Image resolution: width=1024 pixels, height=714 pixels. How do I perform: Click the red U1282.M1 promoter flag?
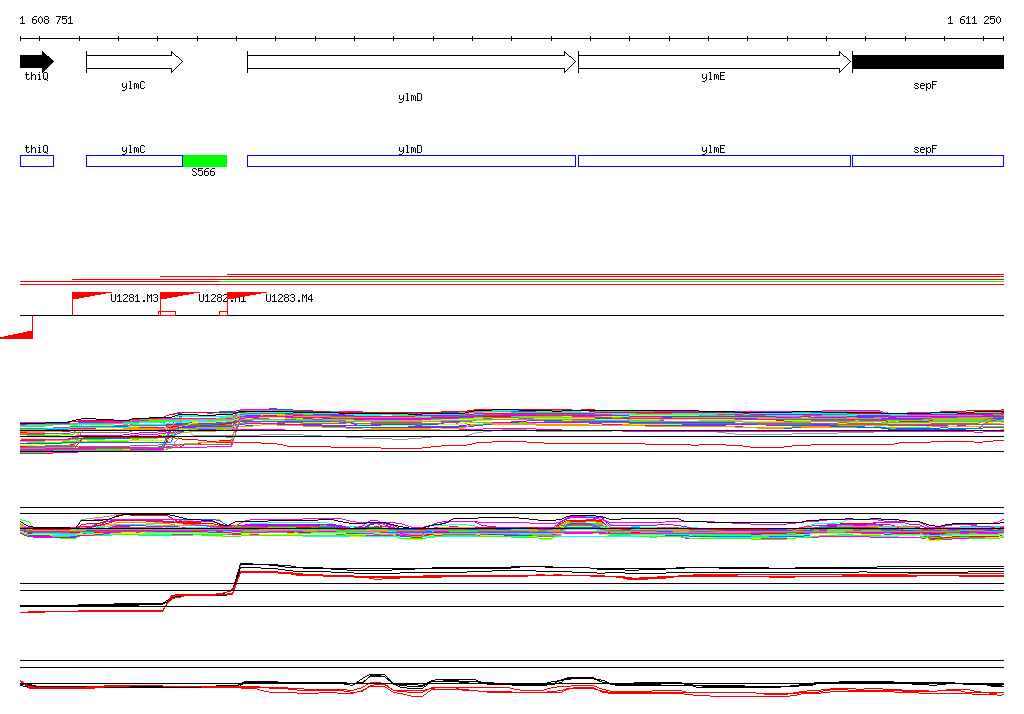tap(178, 297)
